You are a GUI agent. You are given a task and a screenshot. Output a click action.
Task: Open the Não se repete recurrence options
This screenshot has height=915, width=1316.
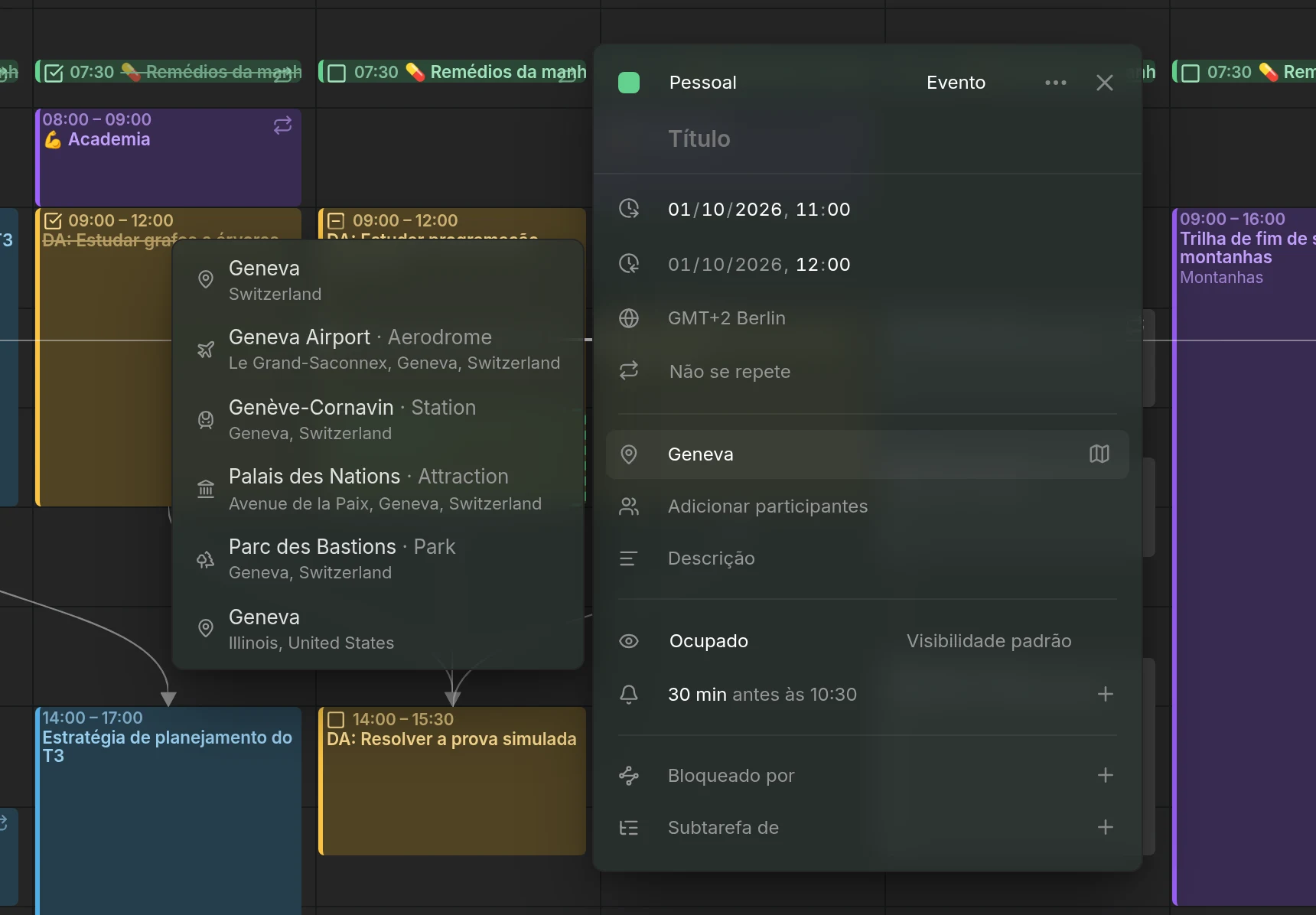click(729, 372)
